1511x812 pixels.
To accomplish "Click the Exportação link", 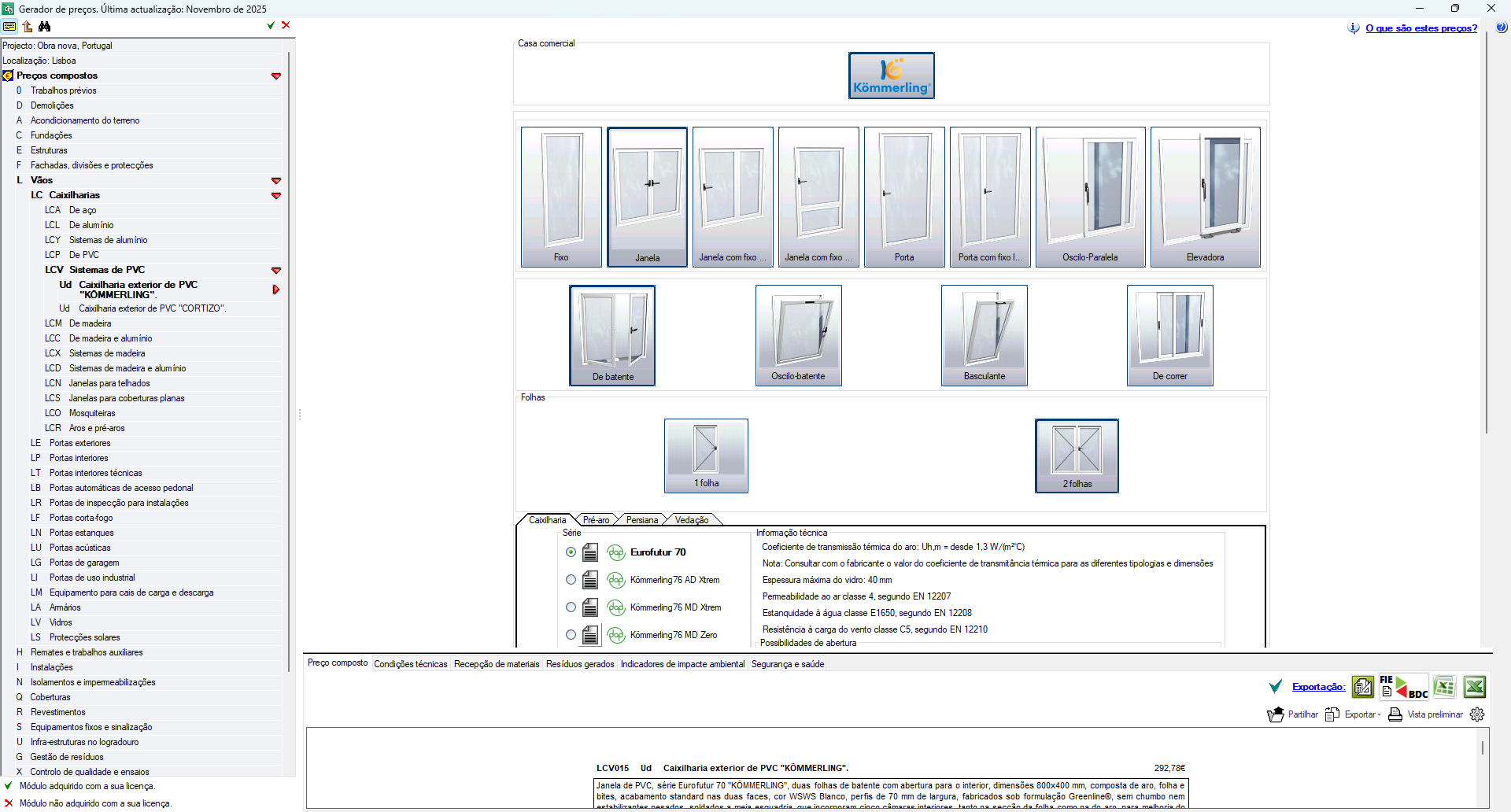I will 1318,687.
